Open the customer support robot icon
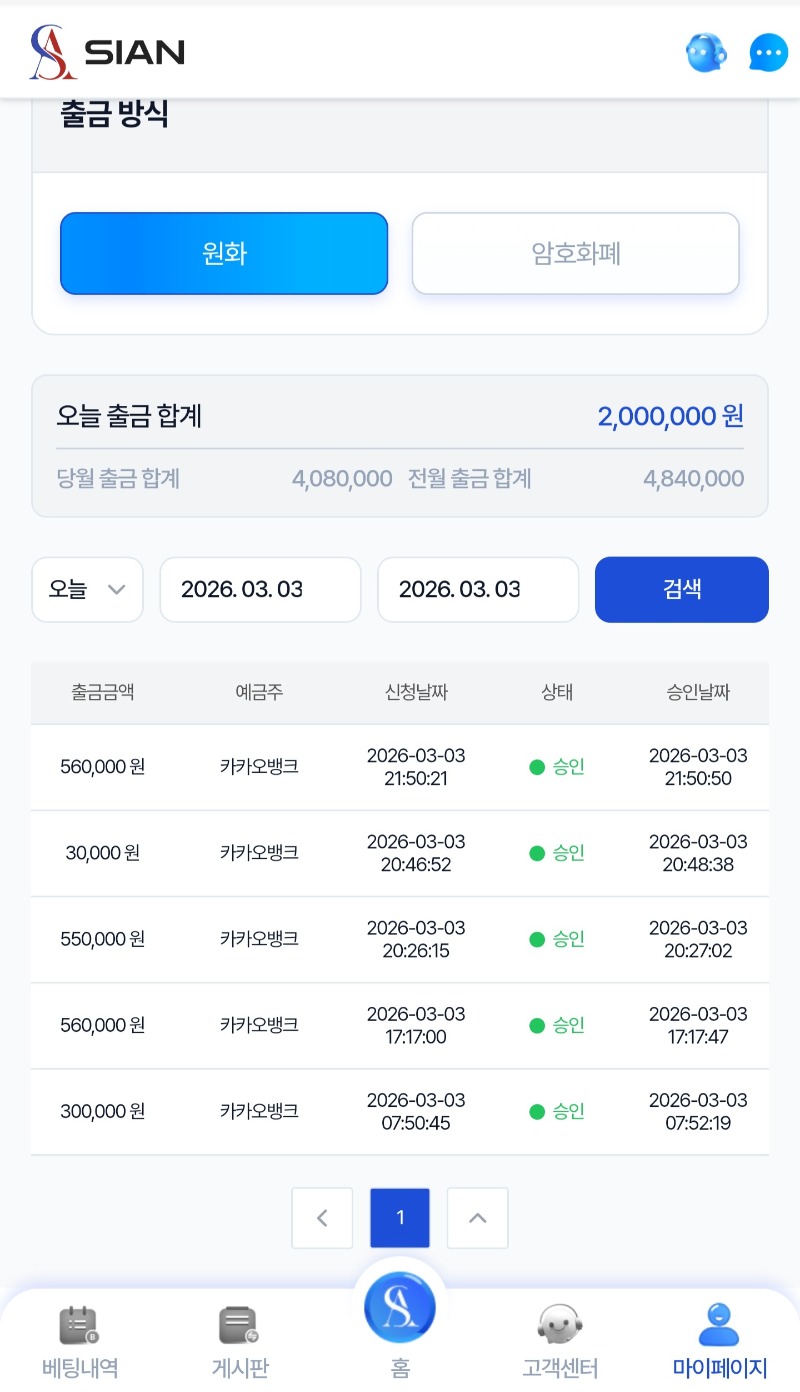 click(x=706, y=52)
